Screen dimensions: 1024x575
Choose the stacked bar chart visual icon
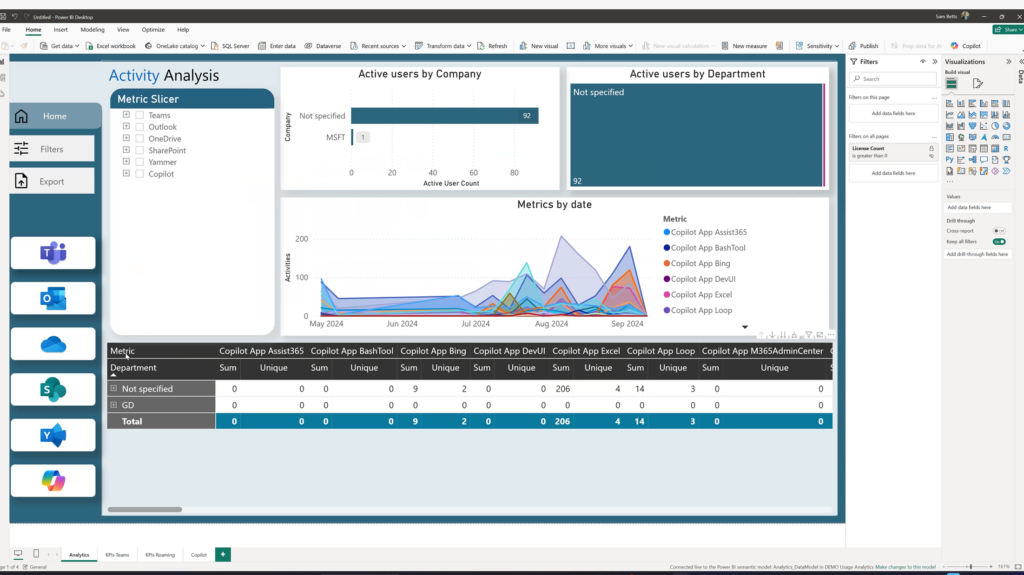click(x=950, y=103)
